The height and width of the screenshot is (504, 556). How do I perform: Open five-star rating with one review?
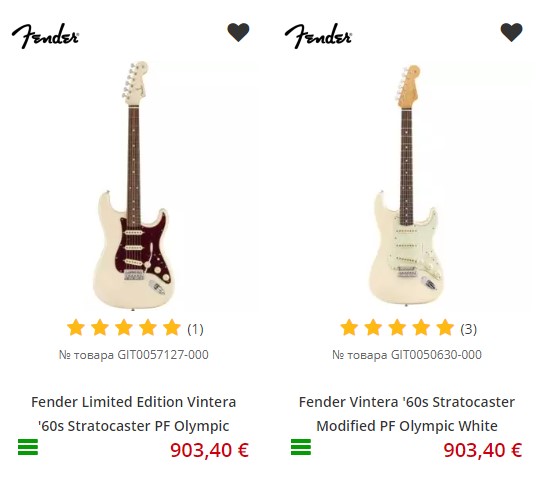(135, 328)
